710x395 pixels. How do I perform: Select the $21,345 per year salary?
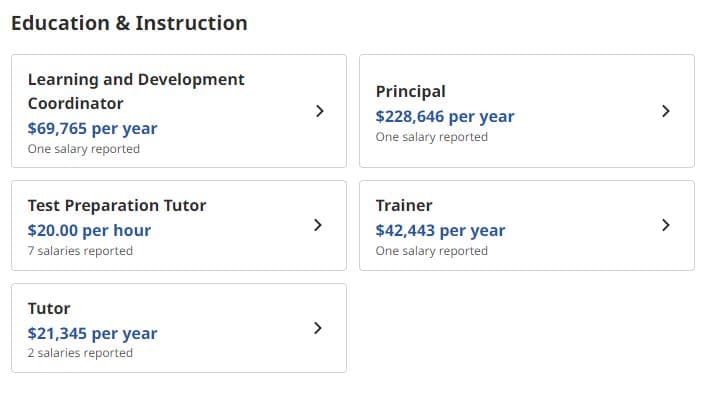click(x=92, y=333)
